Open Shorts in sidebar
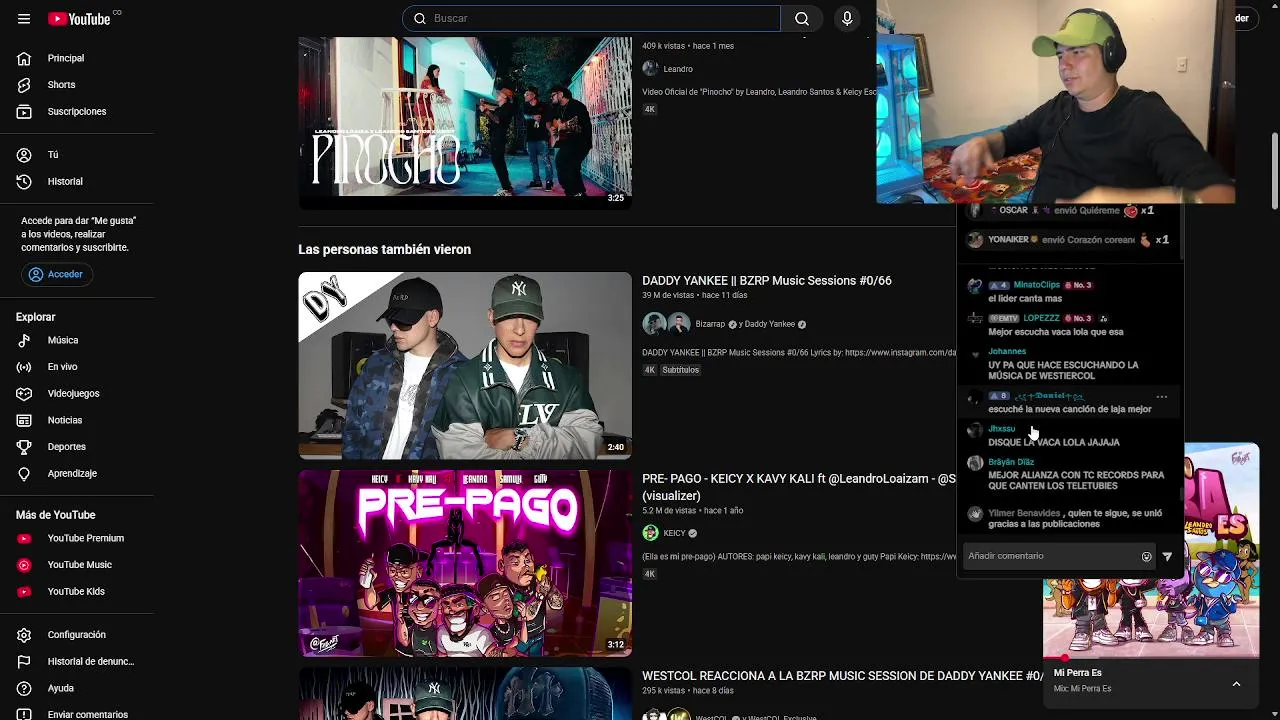 (77, 85)
